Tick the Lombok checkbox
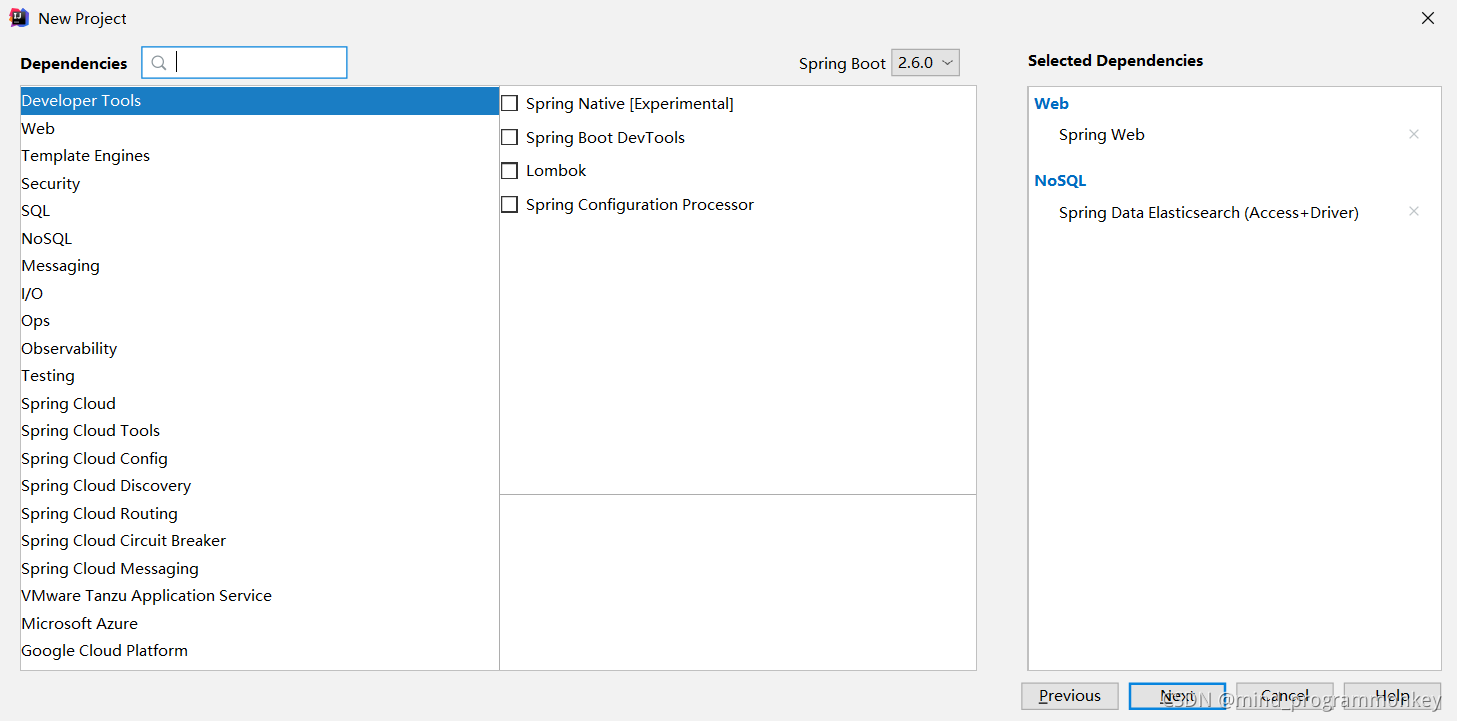The width and height of the screenshot is (1457, 721). pyautogui.click(x=510, y=171)
